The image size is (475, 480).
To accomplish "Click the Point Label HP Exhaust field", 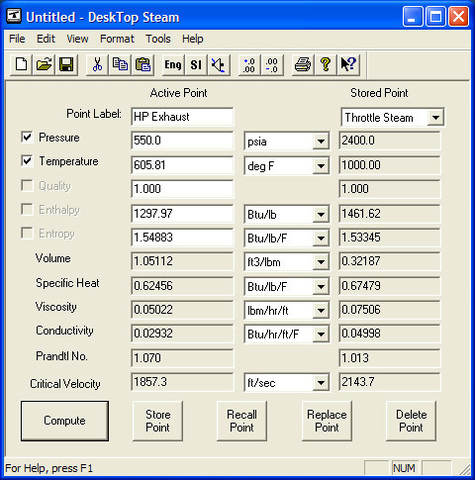I will coord(182,117).
